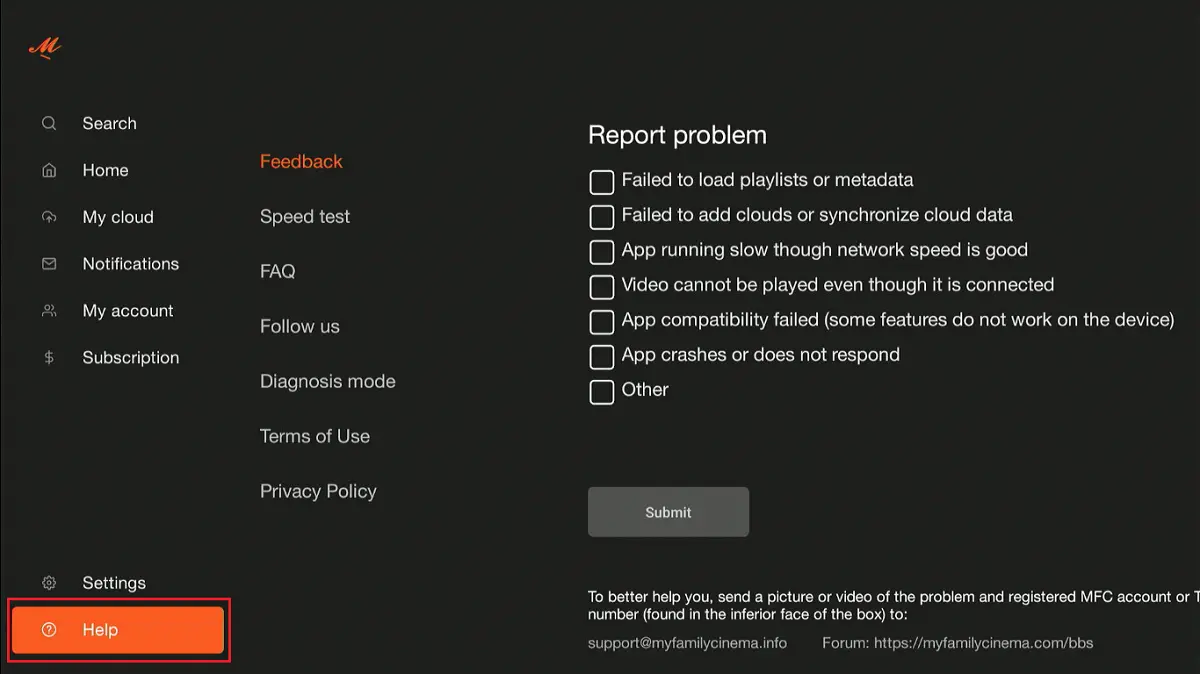This screenshot has height=674, width=1200.
Task: Click the My account people icon
Action: 49,311
